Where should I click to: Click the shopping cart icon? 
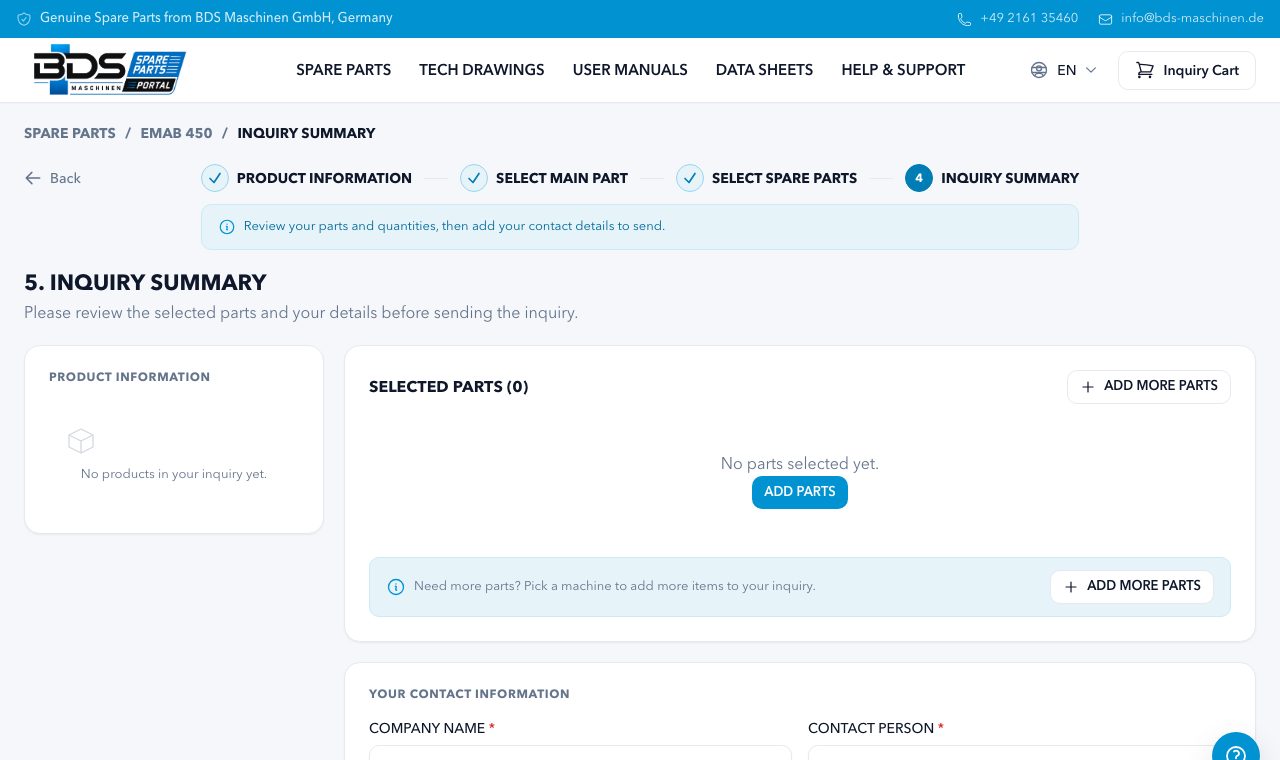click(1145, 70)
